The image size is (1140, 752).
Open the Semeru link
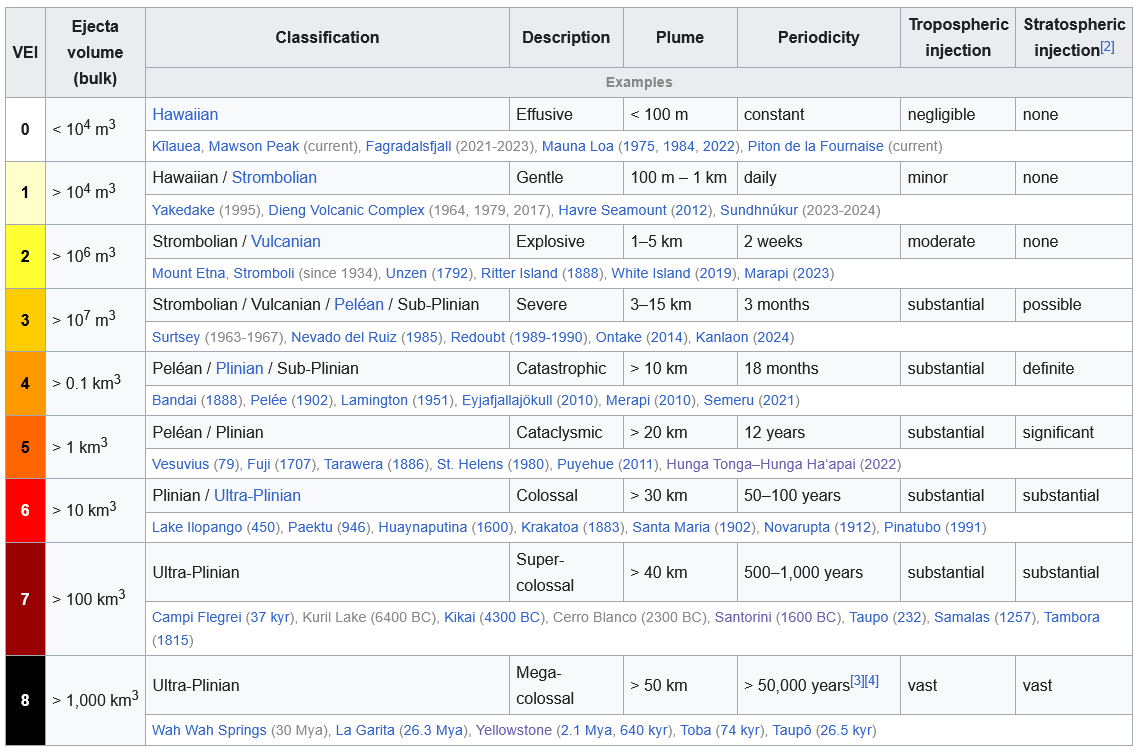pos(728,401)
